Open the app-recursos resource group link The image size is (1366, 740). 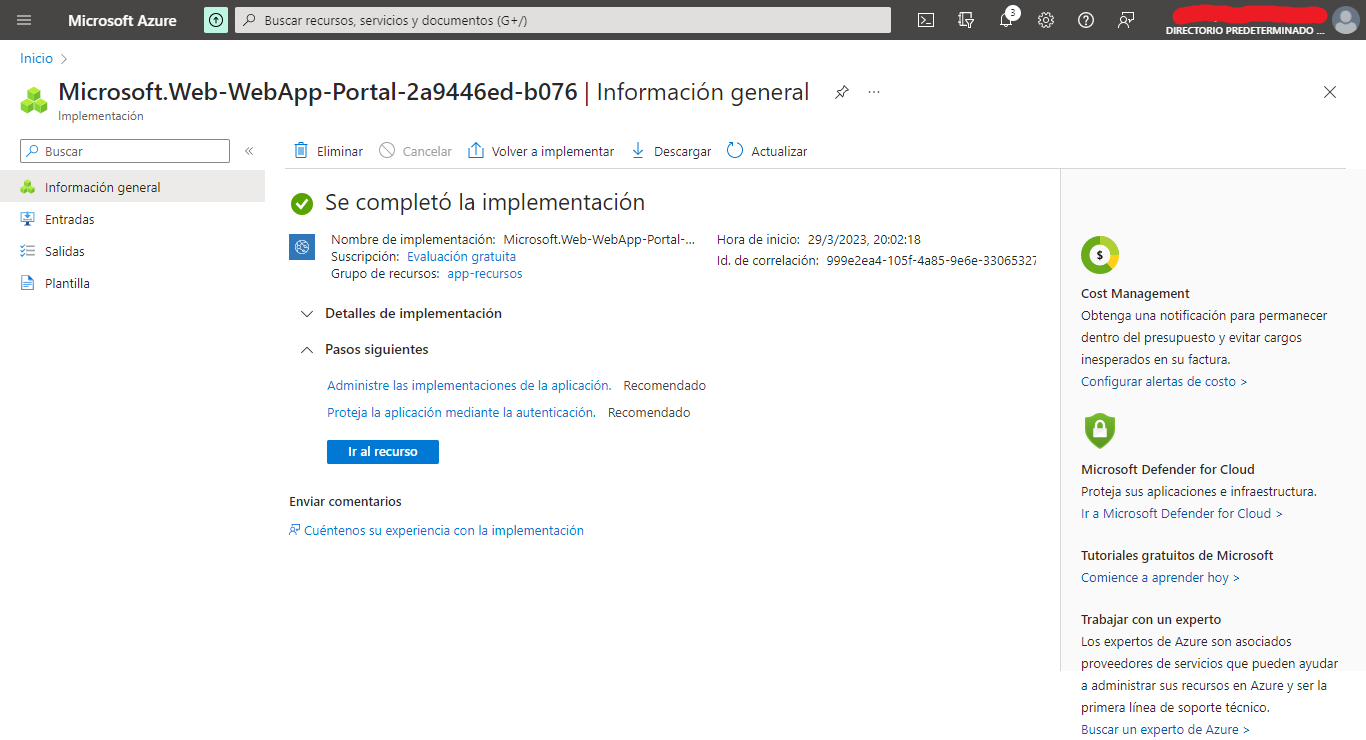485,274
